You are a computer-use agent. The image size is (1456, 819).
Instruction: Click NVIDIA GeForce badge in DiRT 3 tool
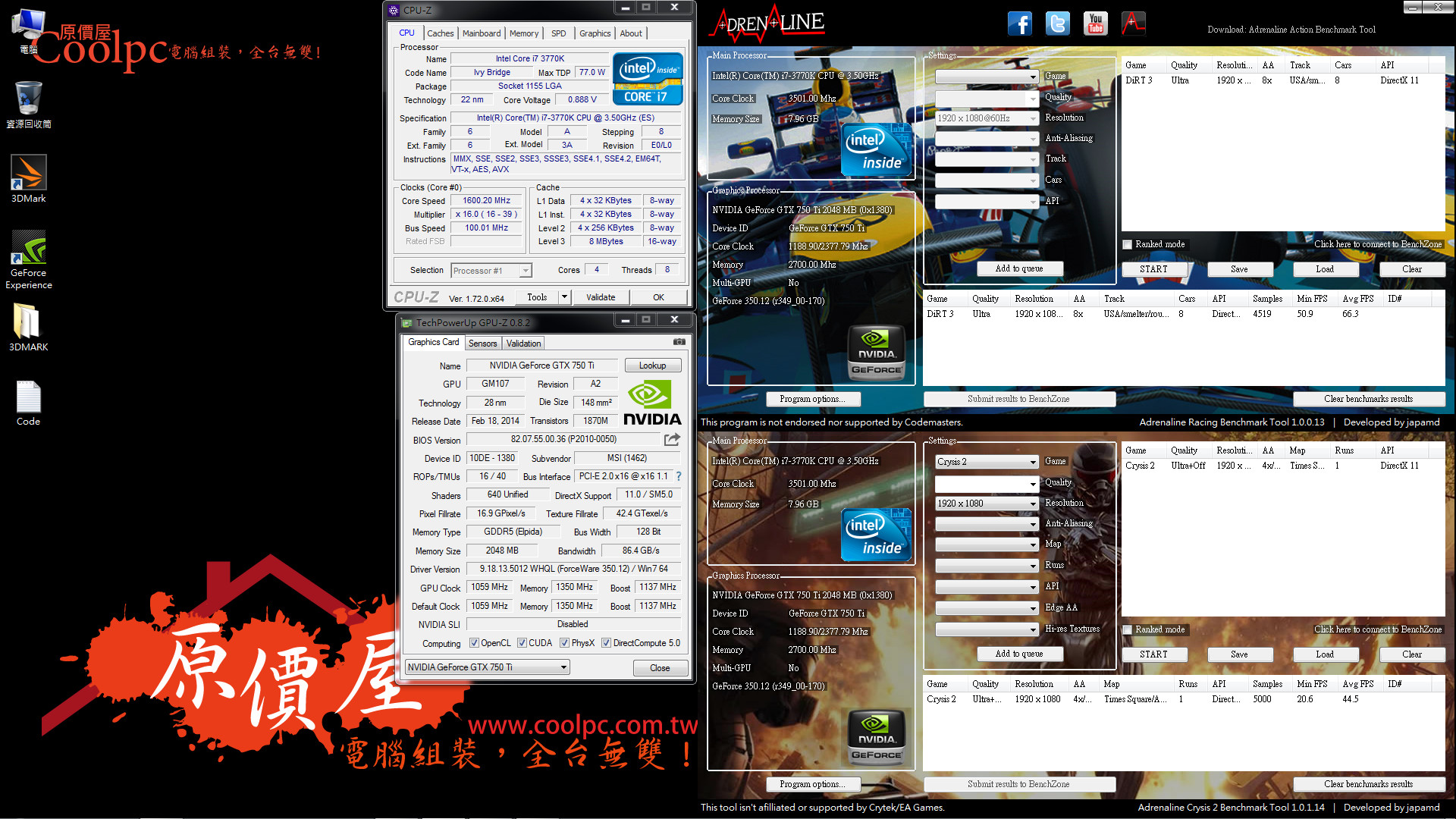(x=877, y=353)
